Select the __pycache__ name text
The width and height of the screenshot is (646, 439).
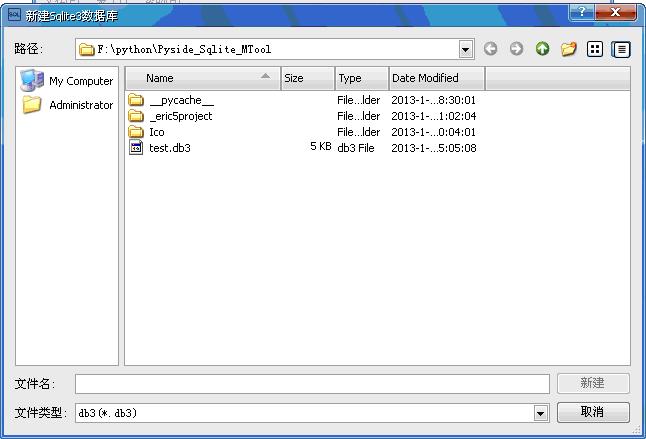(182, 100)
